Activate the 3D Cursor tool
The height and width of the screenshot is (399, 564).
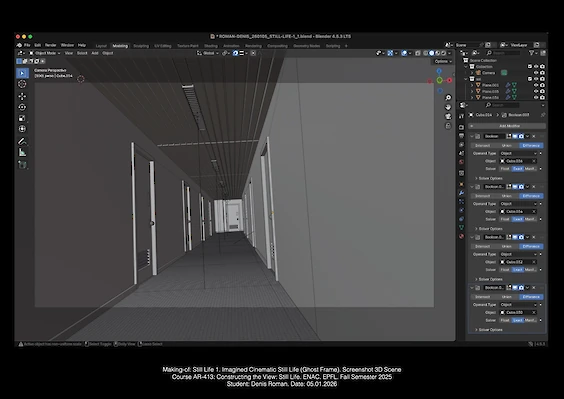pyautogui.click(x=22, y=84)
